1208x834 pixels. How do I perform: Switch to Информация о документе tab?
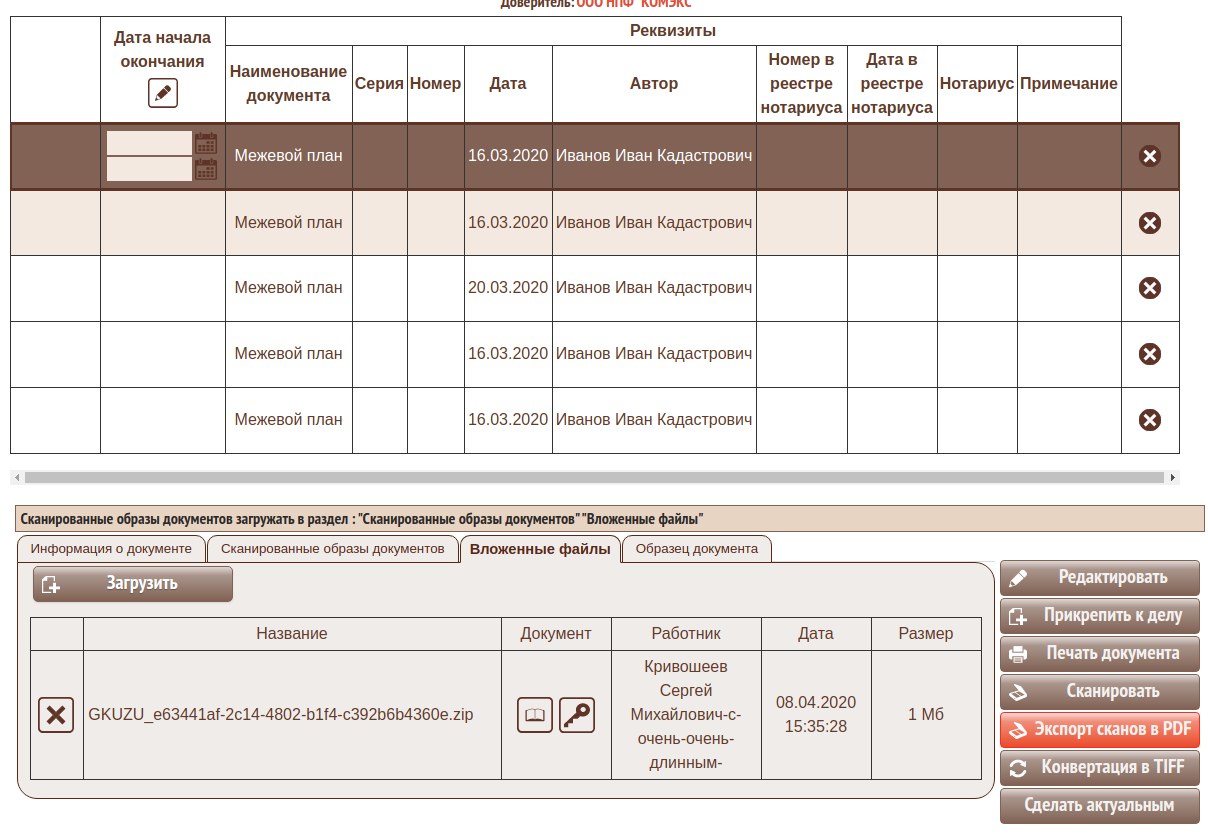[111, 549]
